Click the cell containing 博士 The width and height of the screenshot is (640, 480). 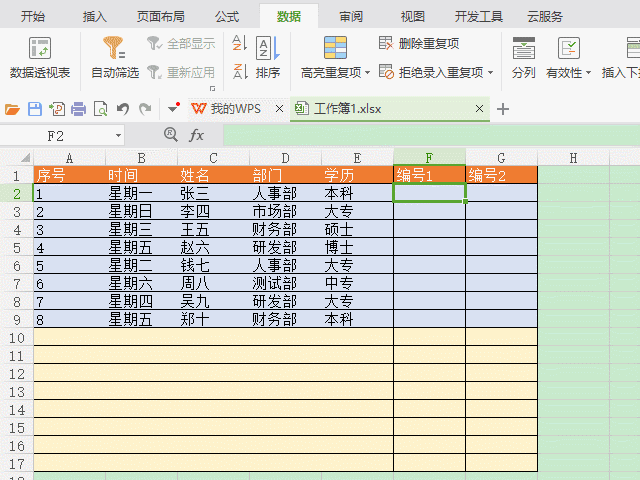click(357, 247)
